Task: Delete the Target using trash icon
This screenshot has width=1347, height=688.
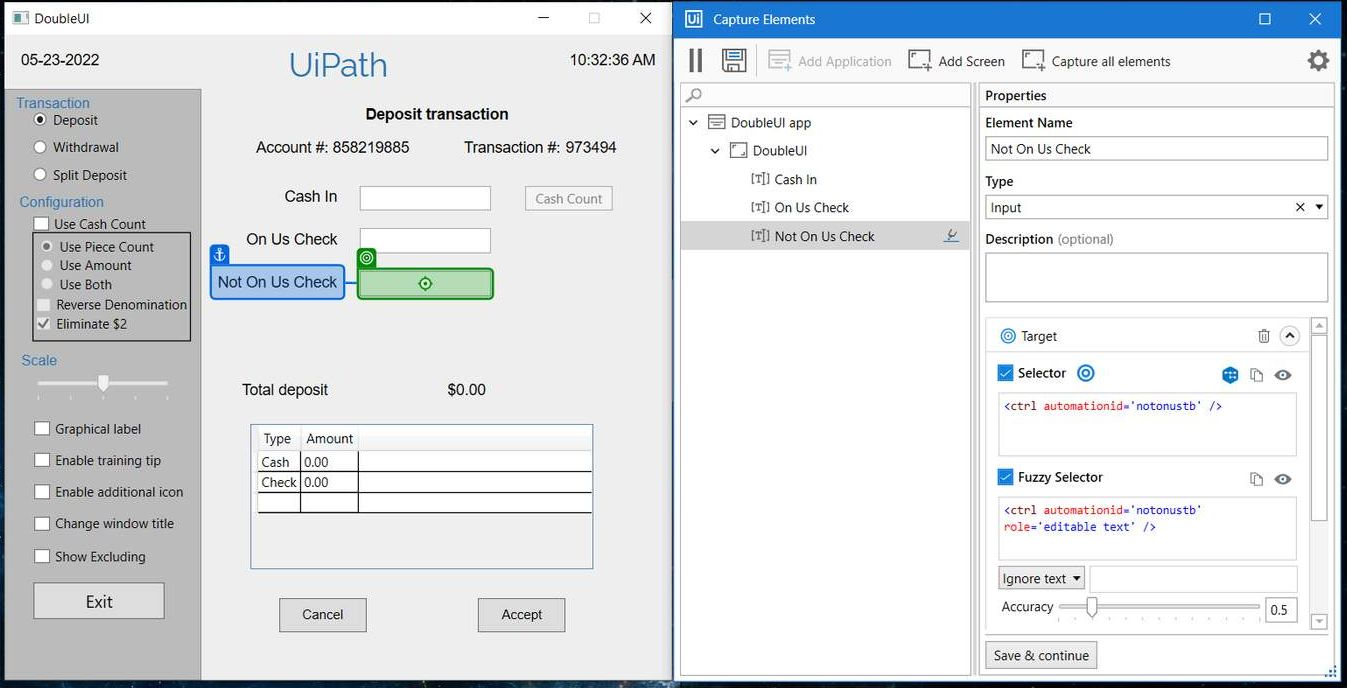Action: pos(1263,337)
